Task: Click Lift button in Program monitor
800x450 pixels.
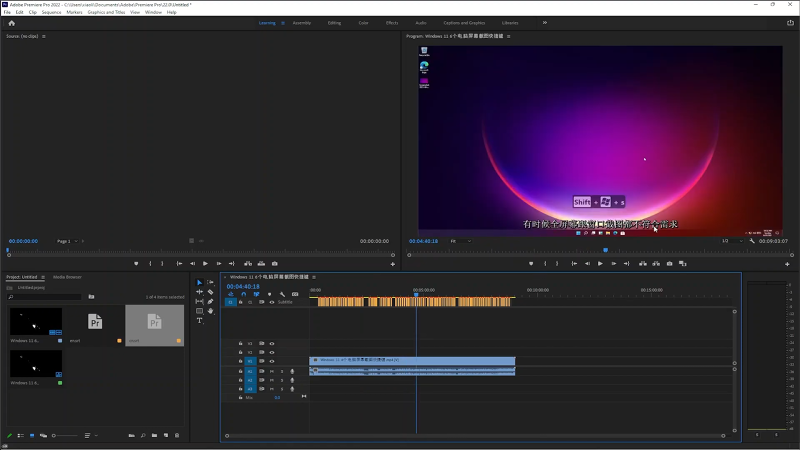Action: click(643, 264)
